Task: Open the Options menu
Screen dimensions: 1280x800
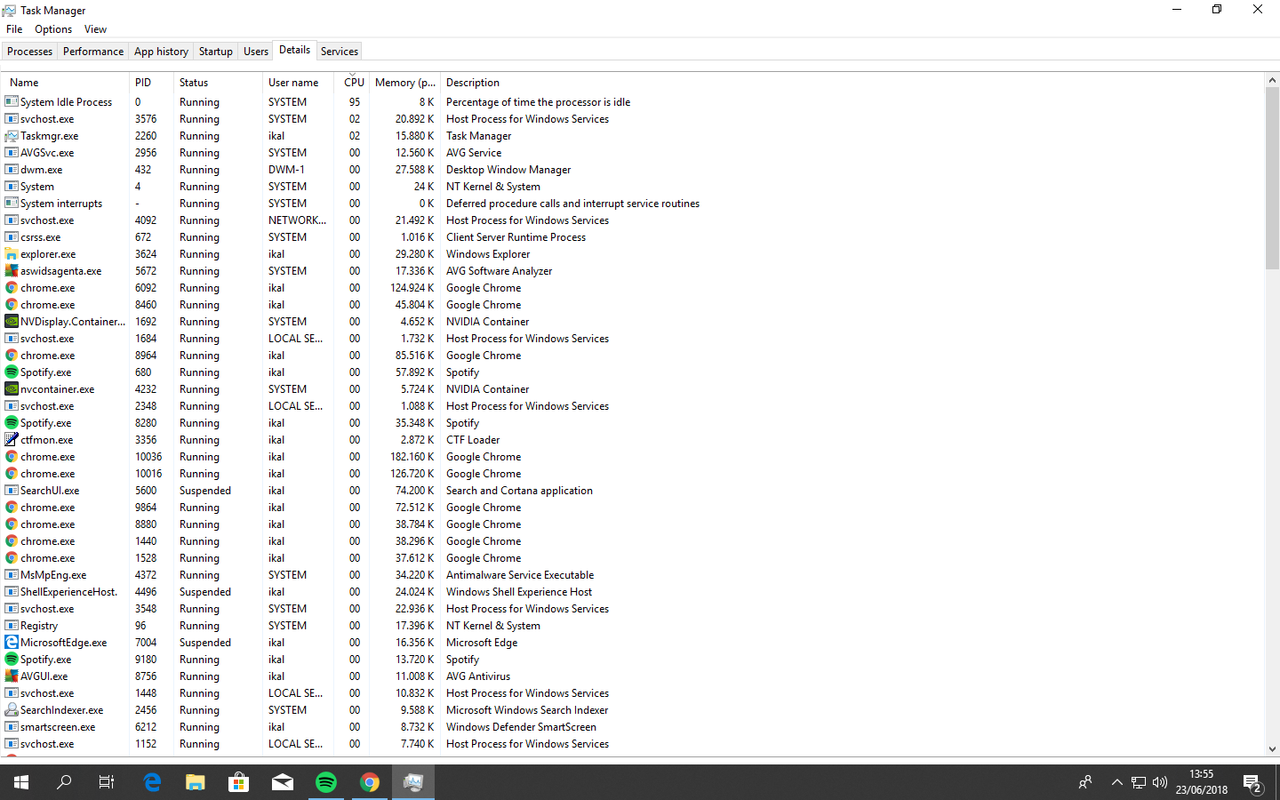Action: (53, 29)
